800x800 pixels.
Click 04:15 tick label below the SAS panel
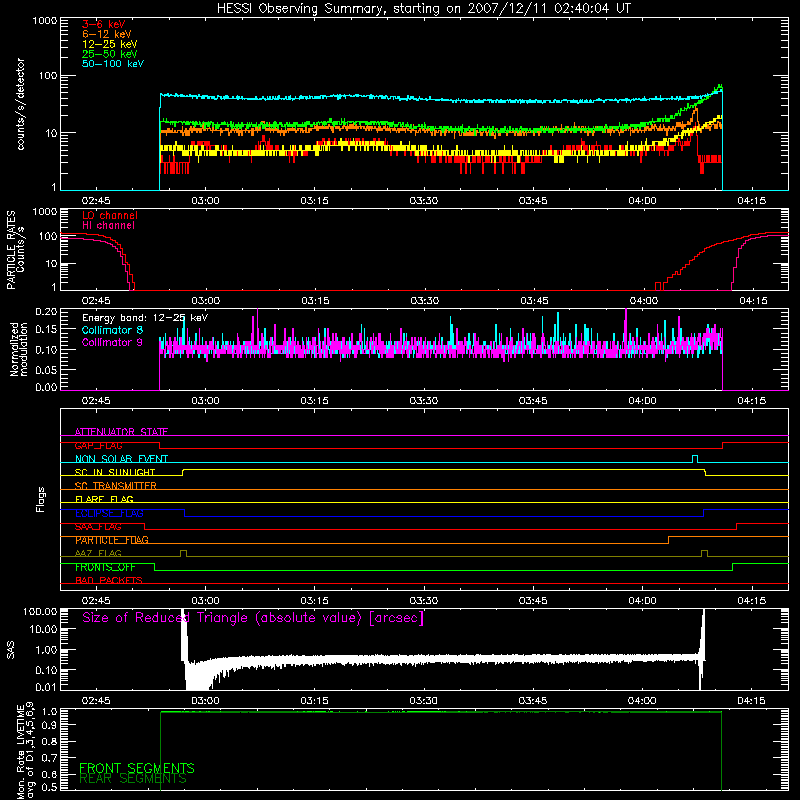tap(751, 701)
